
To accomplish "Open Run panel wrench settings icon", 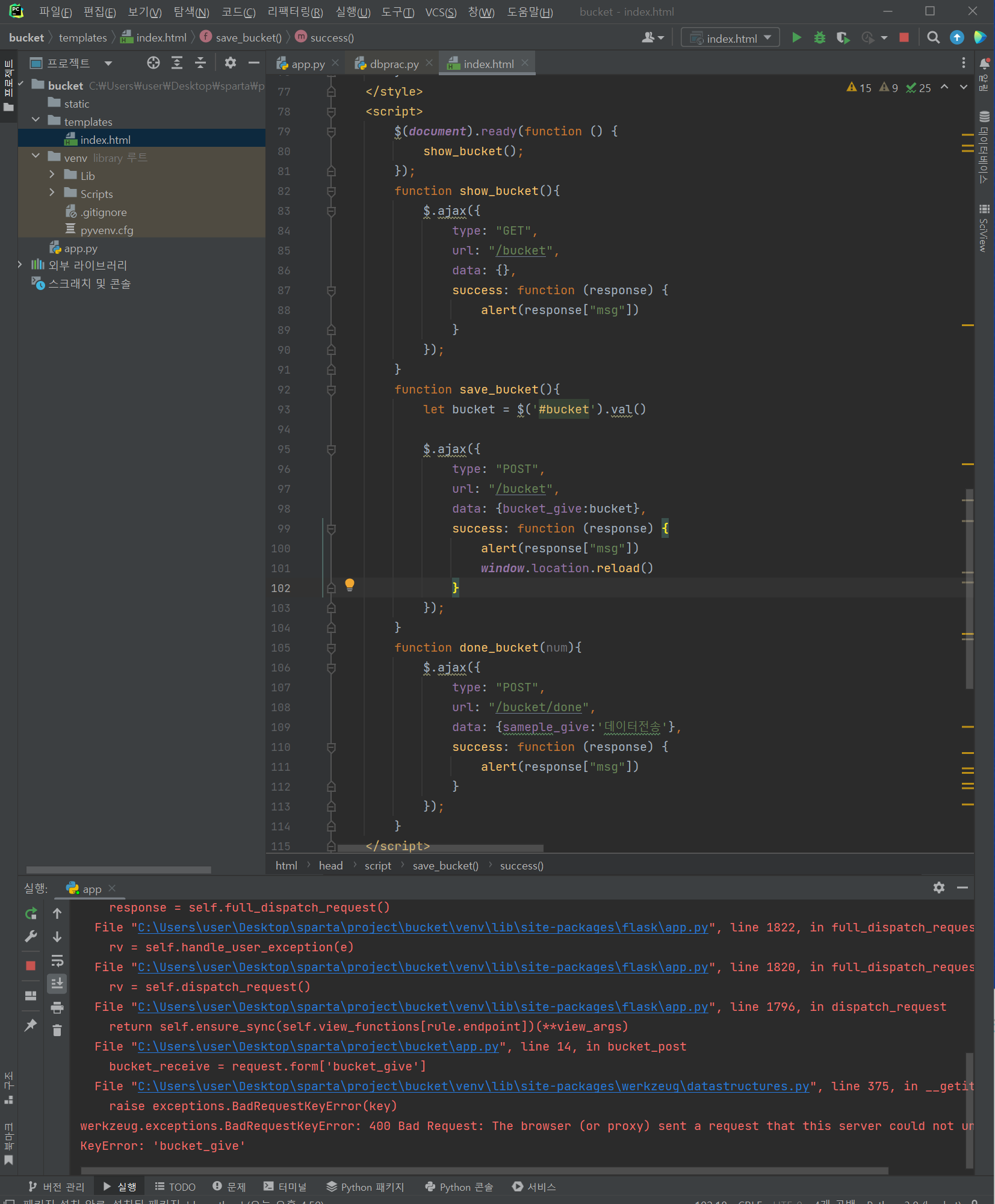I will coord(31,936).
